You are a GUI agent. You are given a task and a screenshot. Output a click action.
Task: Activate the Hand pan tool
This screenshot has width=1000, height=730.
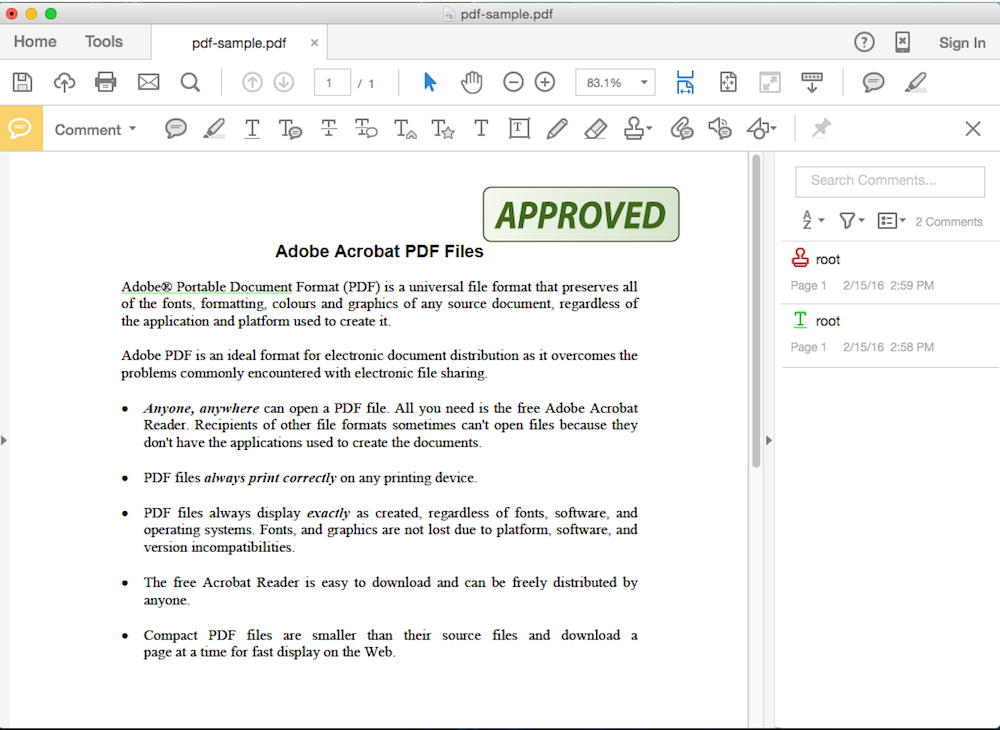coord(471,82)
